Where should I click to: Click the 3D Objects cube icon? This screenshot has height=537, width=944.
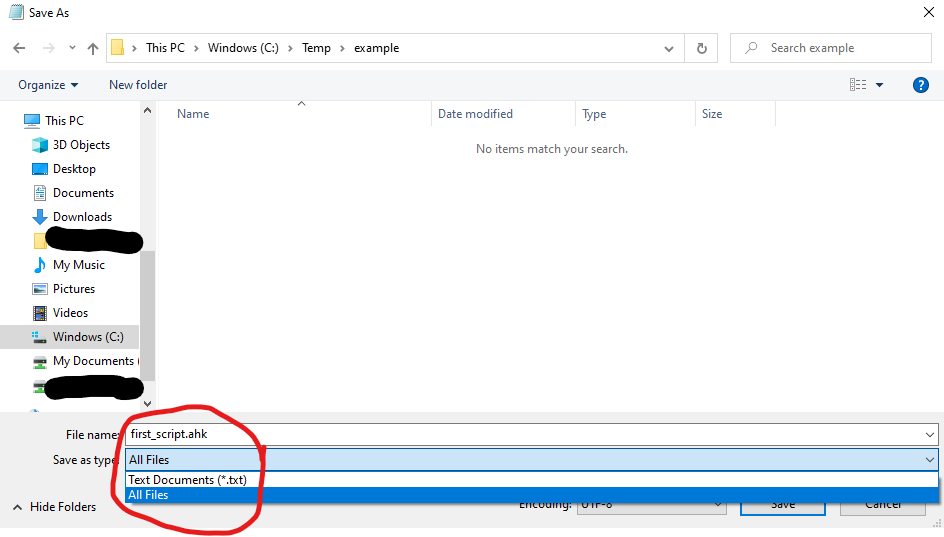[x=40, y=144]
